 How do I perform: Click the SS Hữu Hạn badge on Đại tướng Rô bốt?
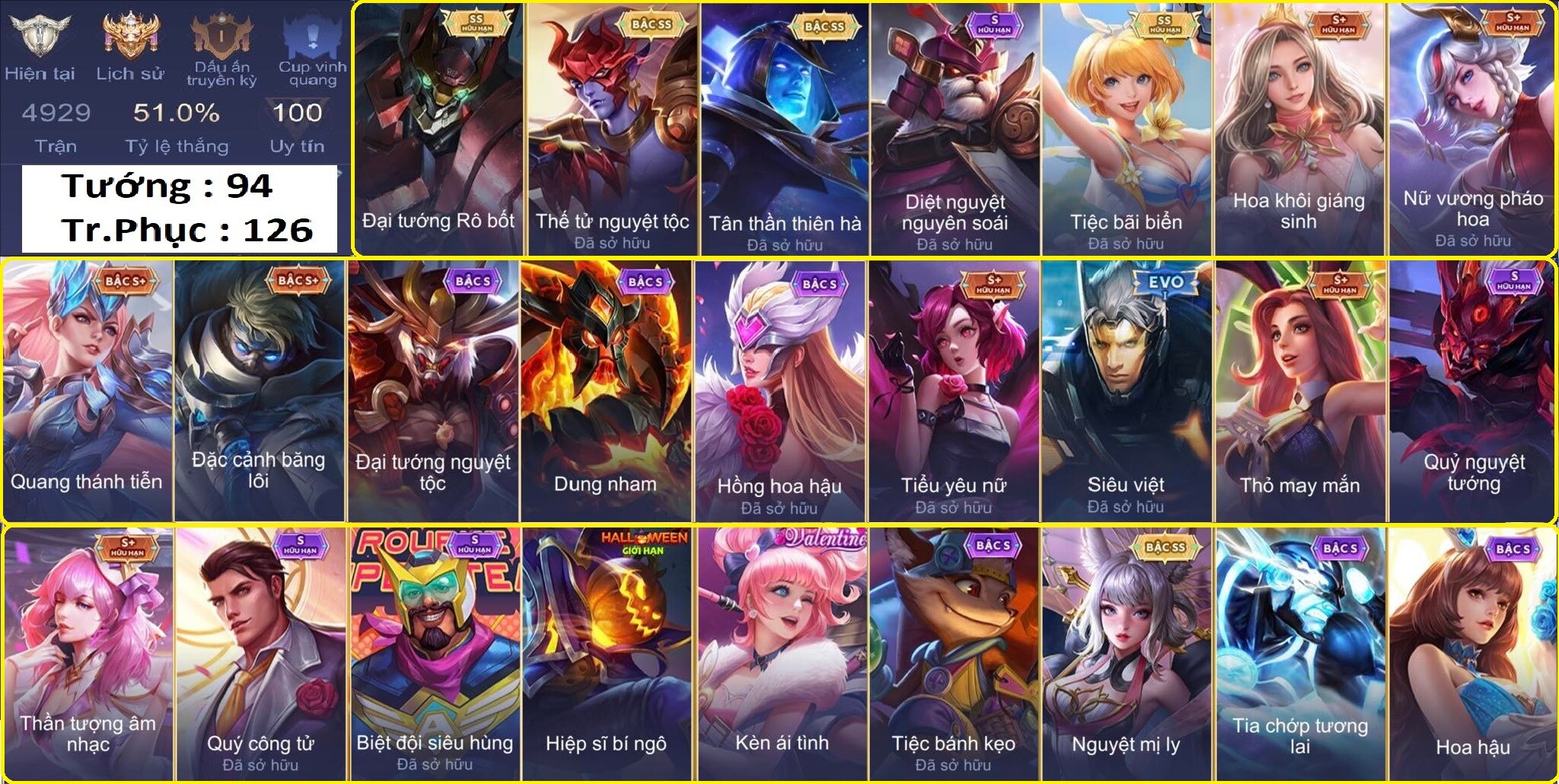[x=476, y=23]
